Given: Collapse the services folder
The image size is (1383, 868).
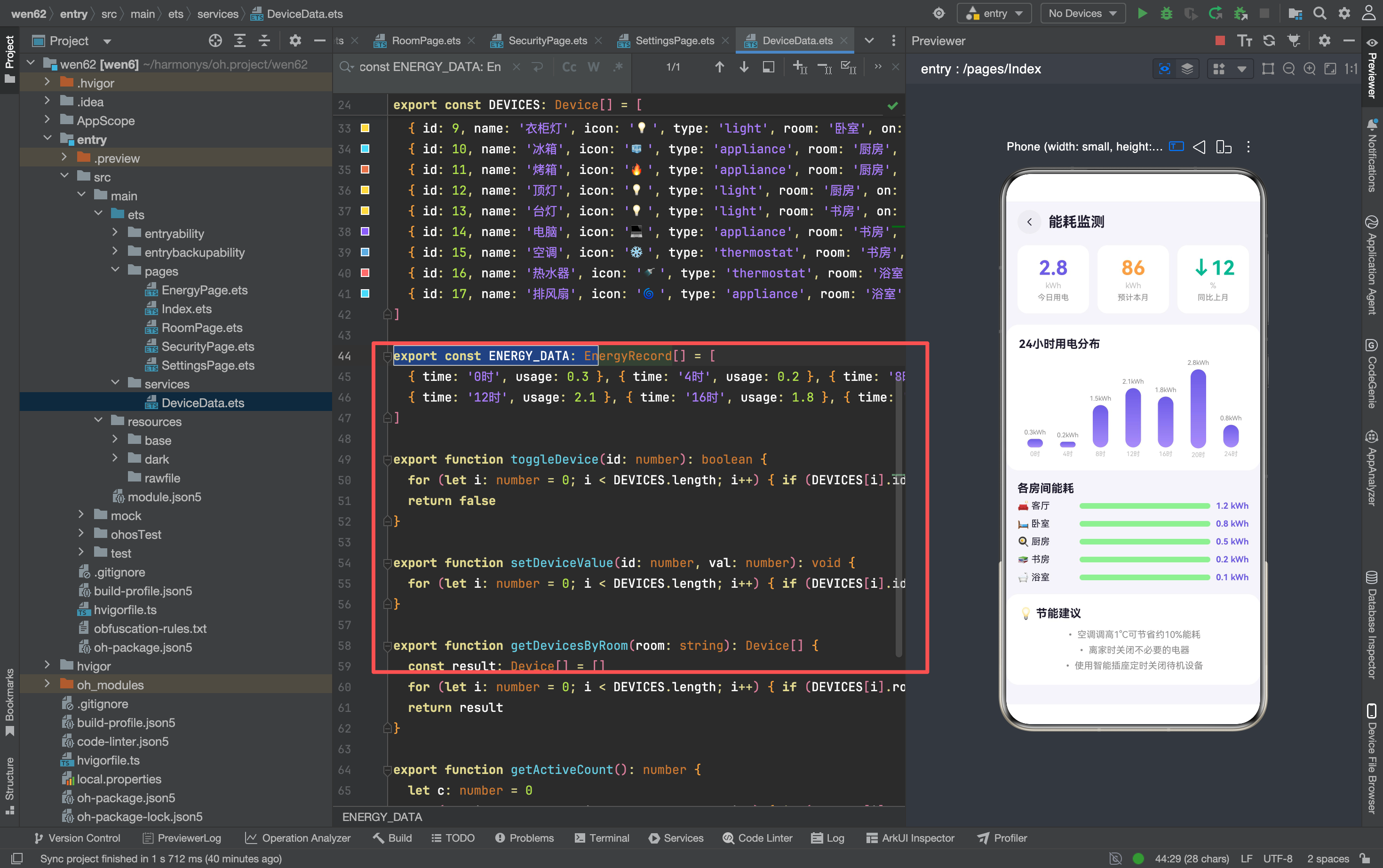Looking at the screenshot, I should (x=115, y=384).
